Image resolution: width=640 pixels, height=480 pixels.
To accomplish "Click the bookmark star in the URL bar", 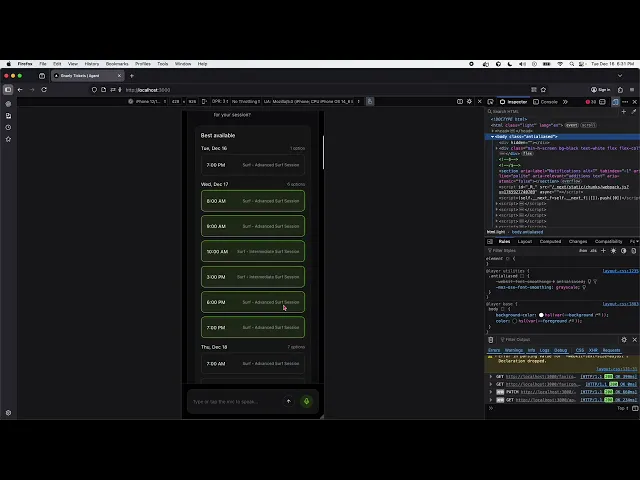I will point(543,90).
